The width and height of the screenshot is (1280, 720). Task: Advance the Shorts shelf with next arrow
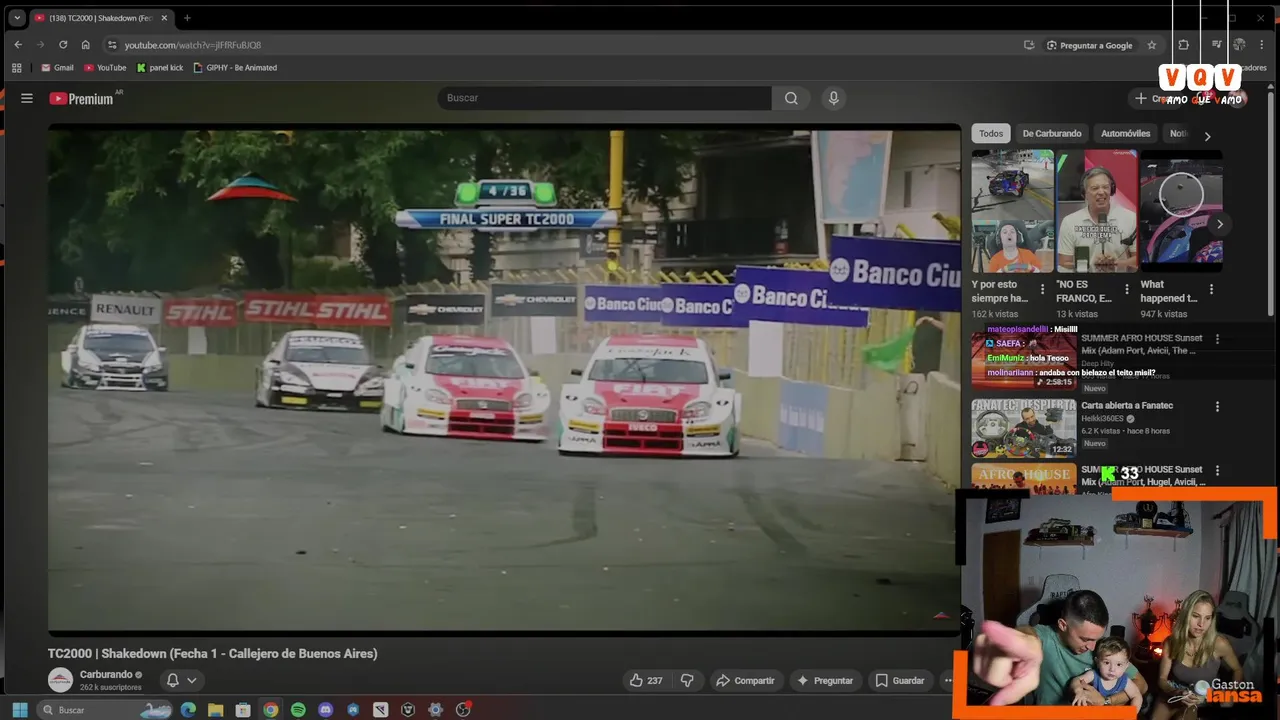click(x=1219, y=224)
